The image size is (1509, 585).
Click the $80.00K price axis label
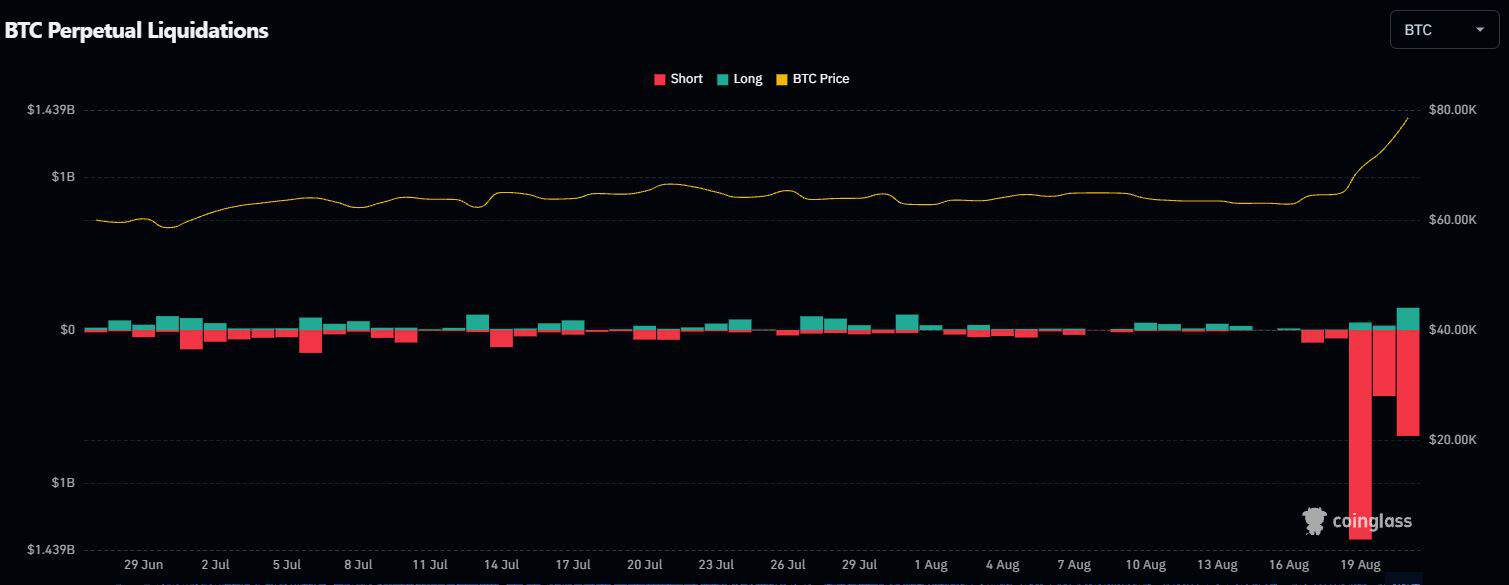[1453, 110]
